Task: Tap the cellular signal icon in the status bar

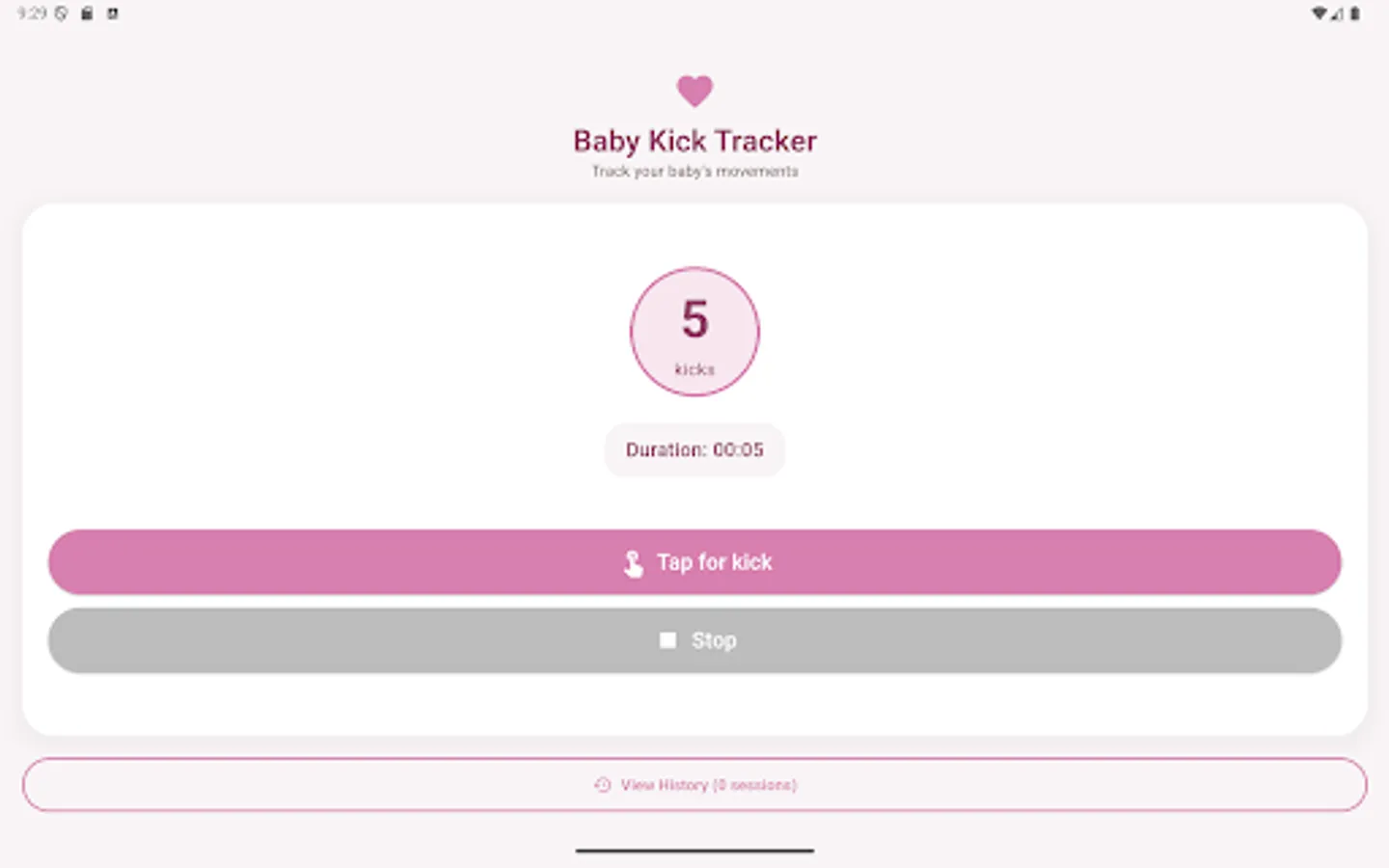Action: pos(1337,14)
